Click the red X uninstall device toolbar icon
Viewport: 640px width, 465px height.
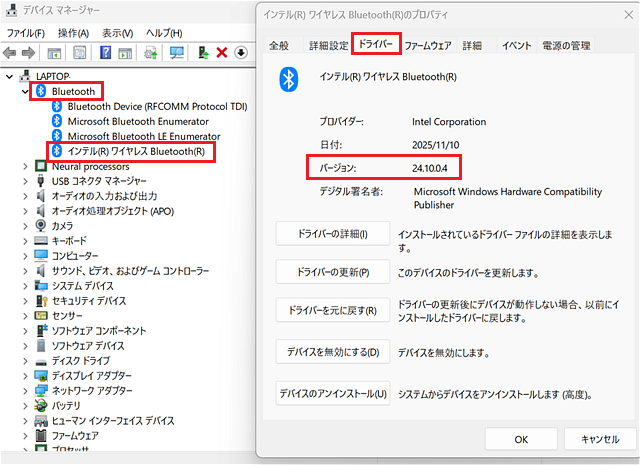point(222,52)
